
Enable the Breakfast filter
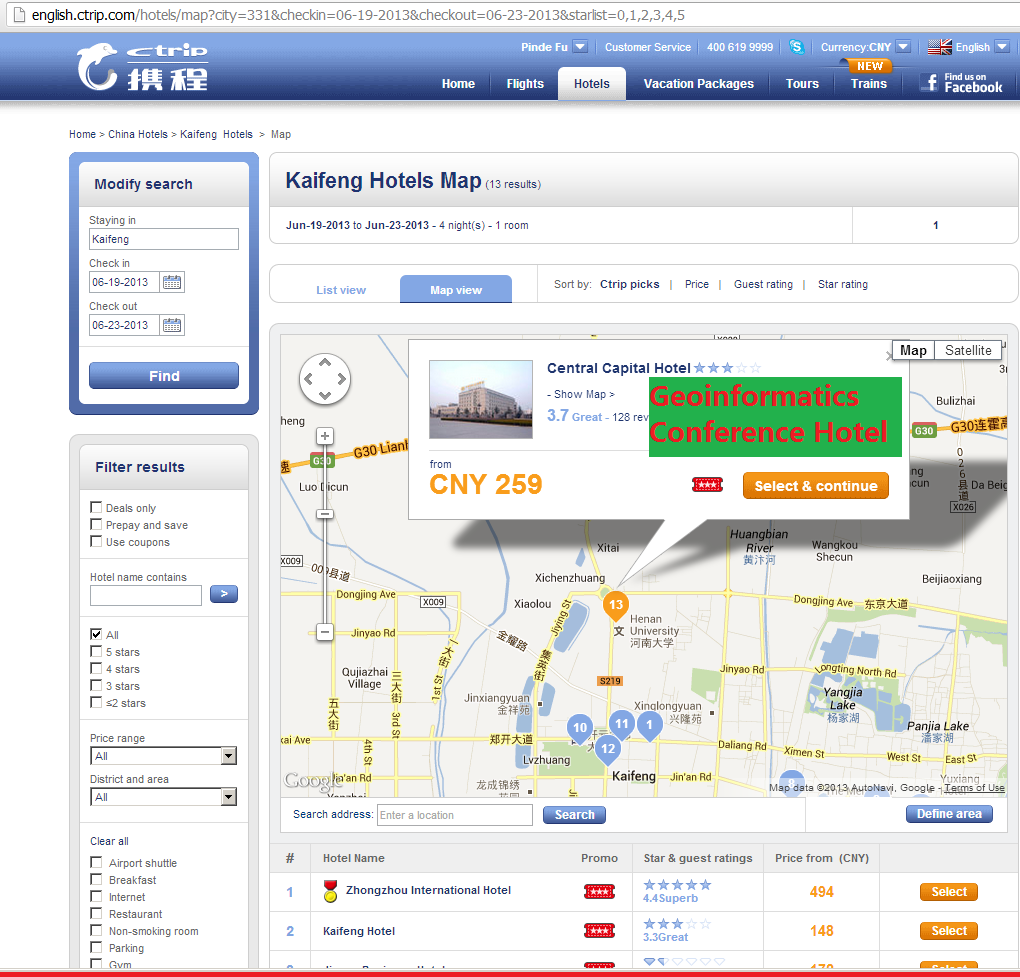click(96, 879)
